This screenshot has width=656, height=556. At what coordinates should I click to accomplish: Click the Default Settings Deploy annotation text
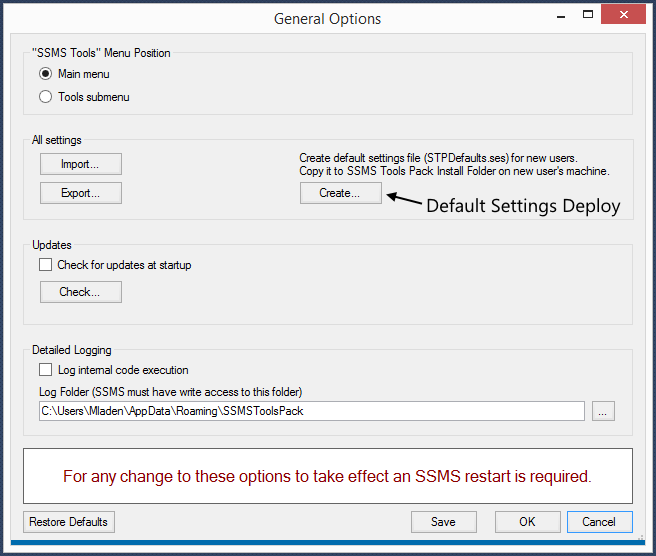point(523,206)
